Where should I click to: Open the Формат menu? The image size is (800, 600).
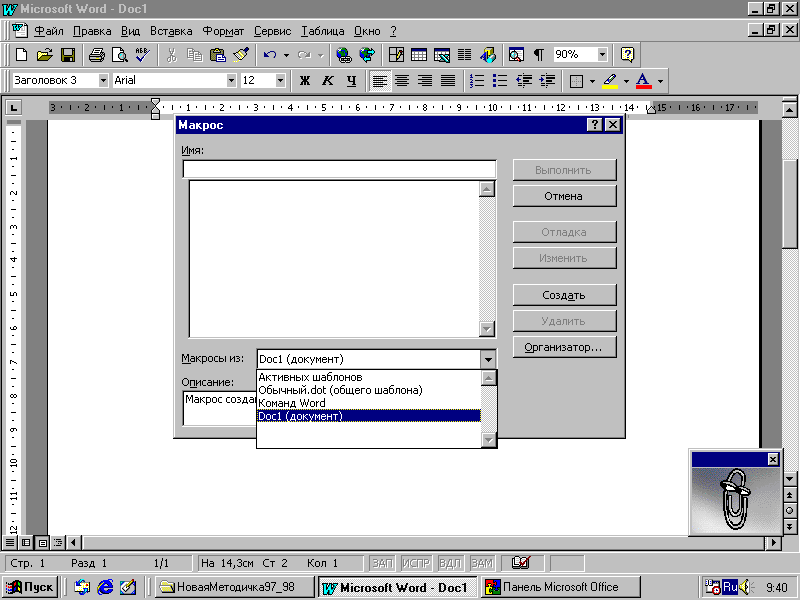223,31
